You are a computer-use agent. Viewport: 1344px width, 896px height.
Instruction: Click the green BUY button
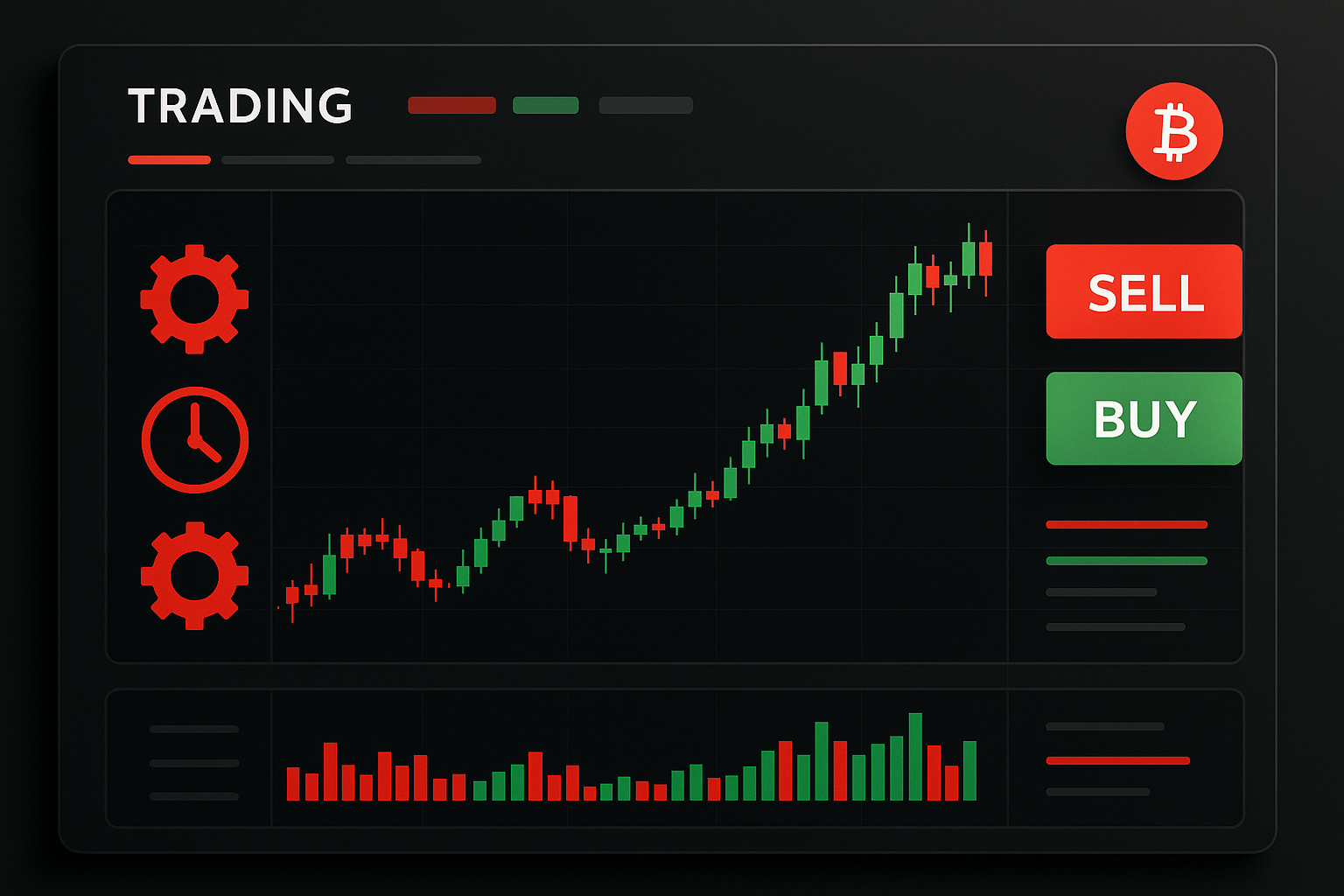[1144, 418]
